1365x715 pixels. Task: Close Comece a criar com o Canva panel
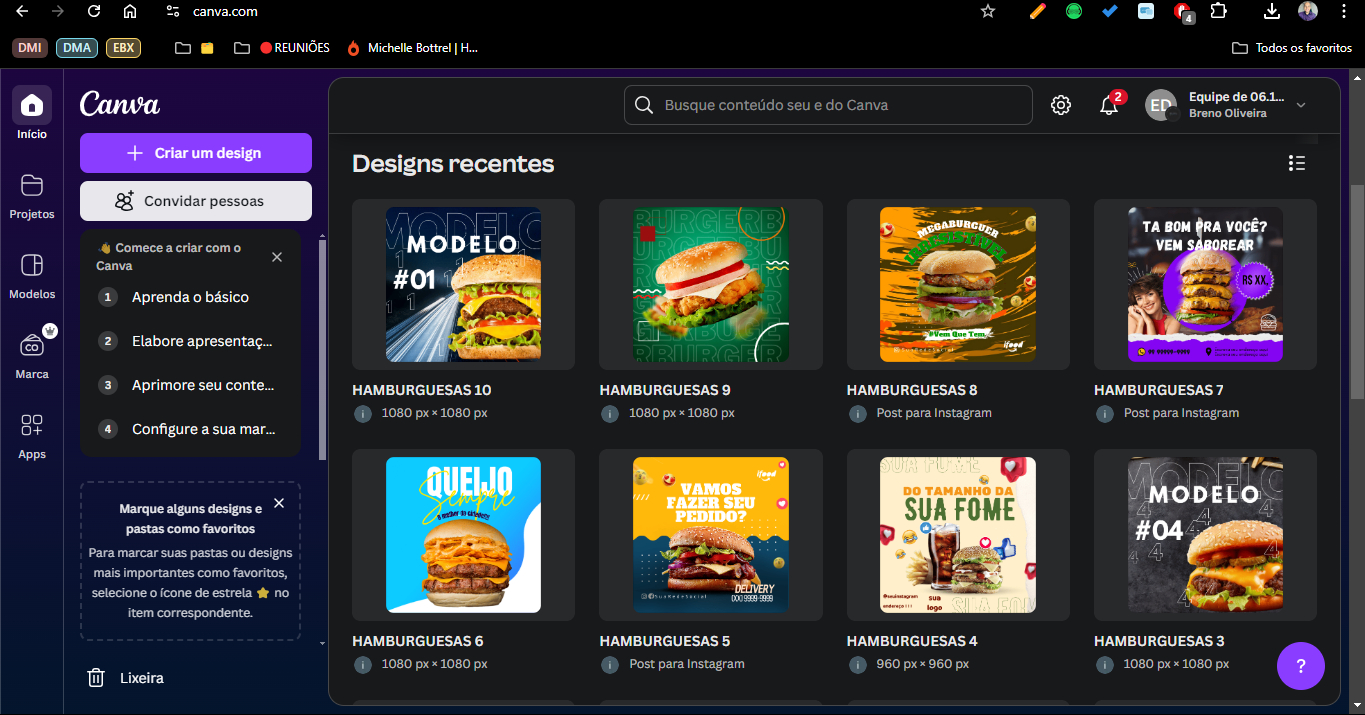(x=277, y=257)
